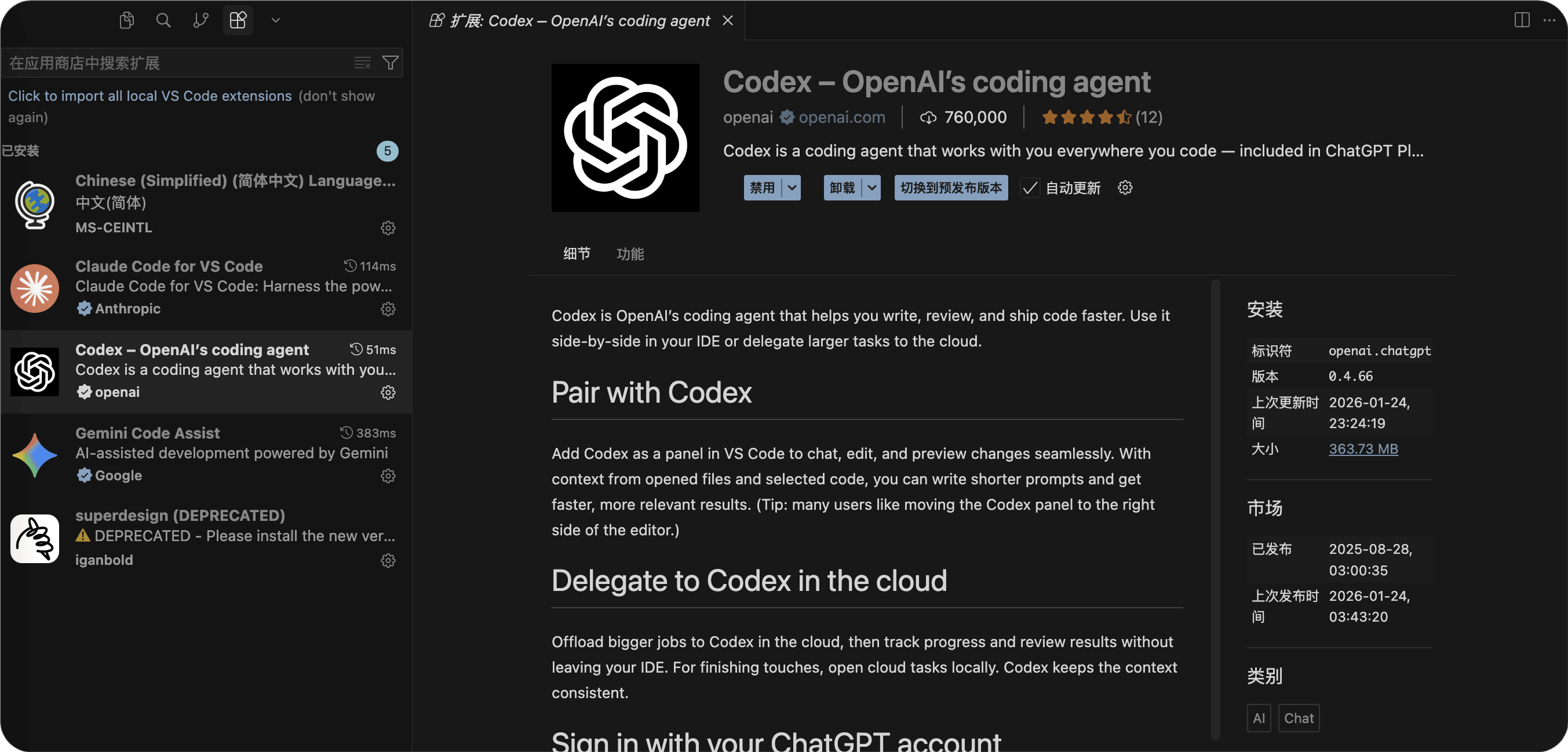Clear extension search results icon
Screen dimensions: 1568x752
tap(363, 63)
